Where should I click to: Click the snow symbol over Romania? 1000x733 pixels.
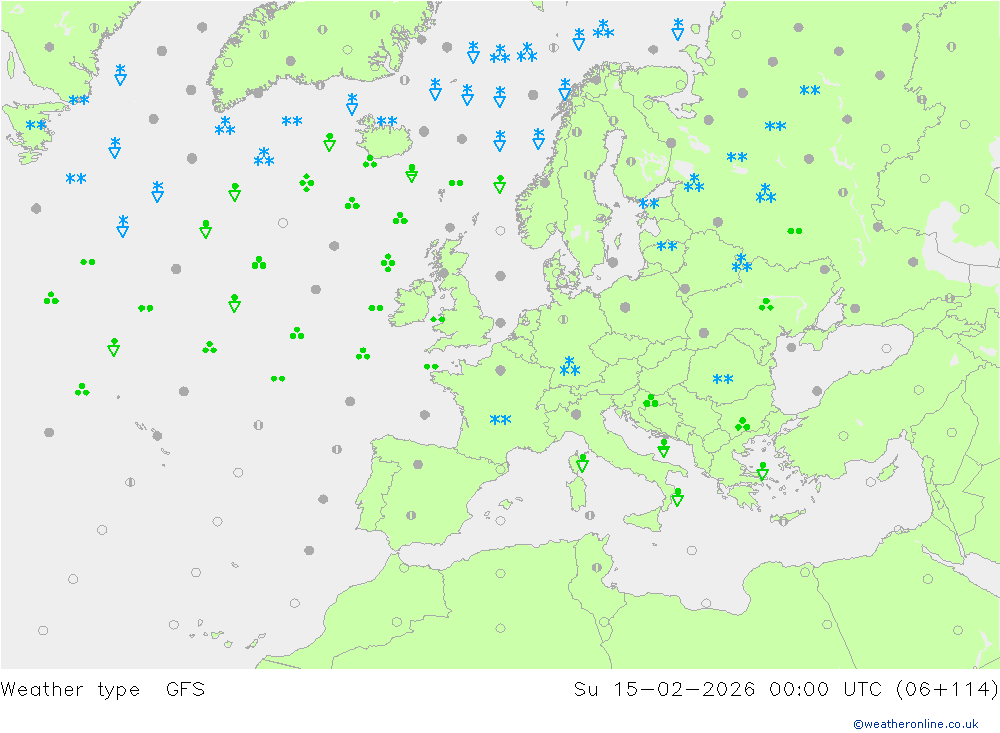[723, 379]
